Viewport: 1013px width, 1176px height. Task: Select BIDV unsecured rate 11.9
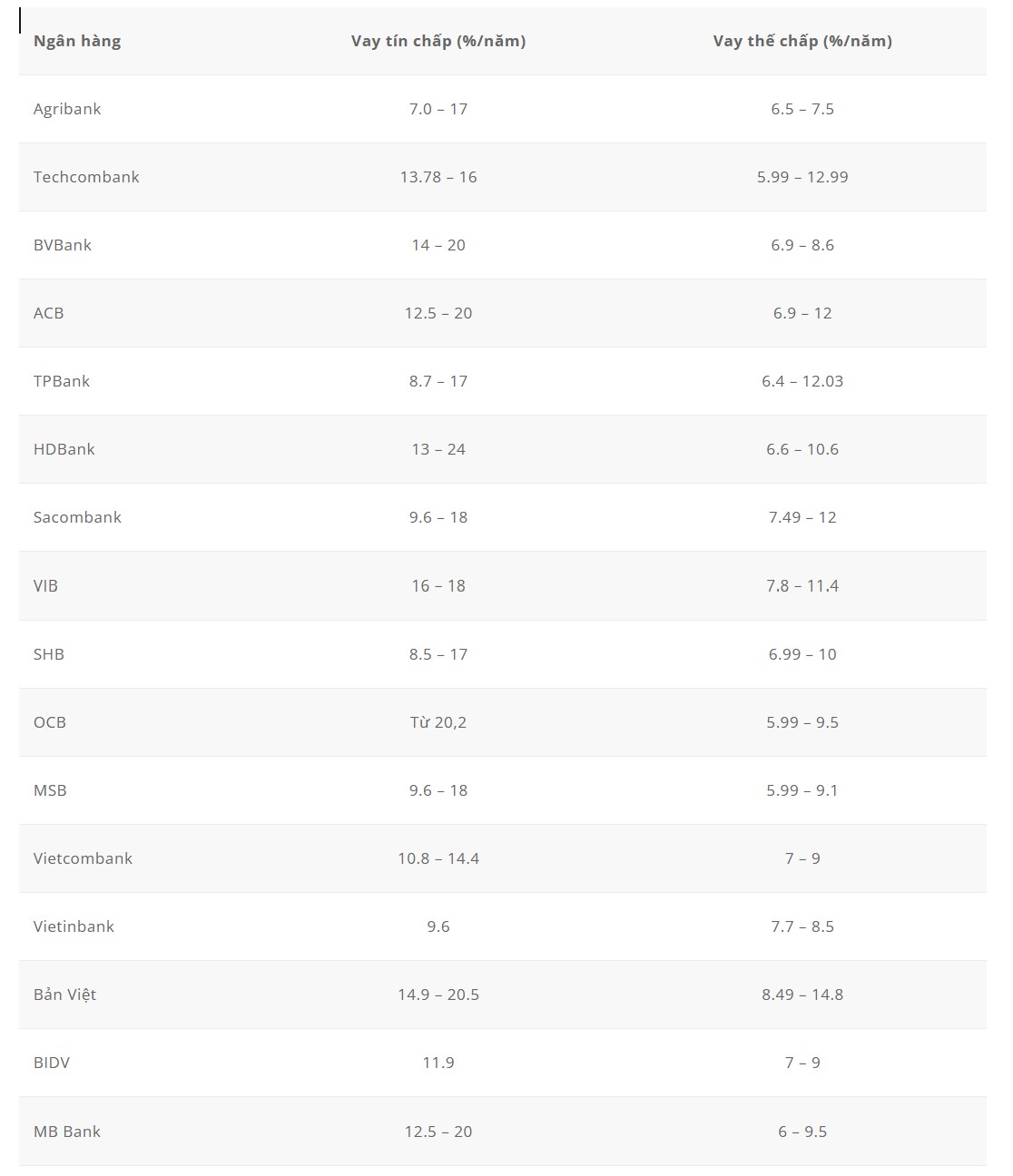pyautogui.click(x=438, y=1063)
